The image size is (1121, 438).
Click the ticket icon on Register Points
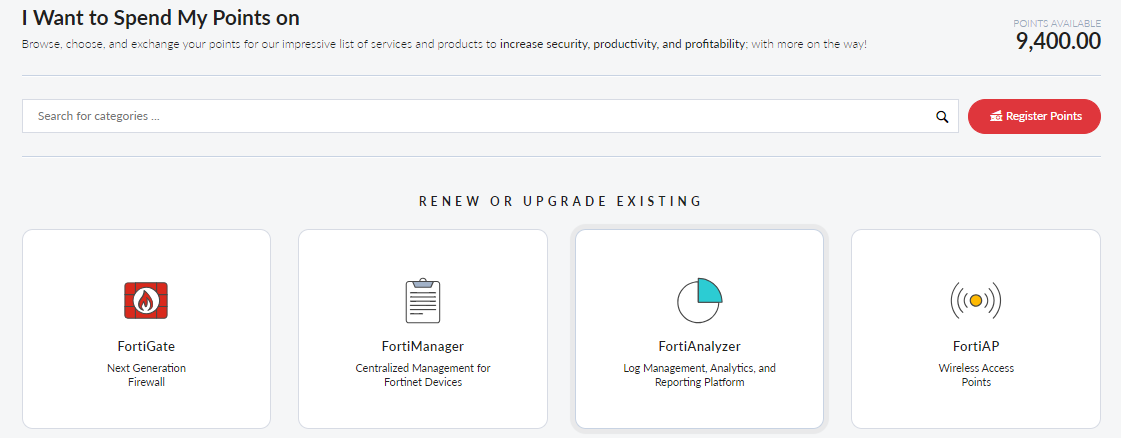pyautogui.click(x=996, y=116)
